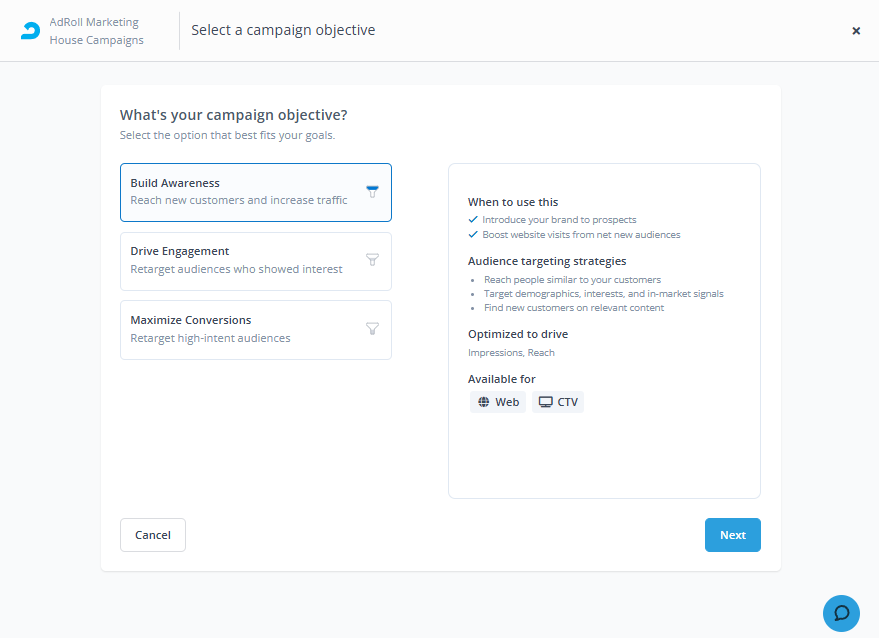This screenshot has height=638, width=879.
Task: Click 'Reach people similar to your customers'
Action: [x=572, y=280]
